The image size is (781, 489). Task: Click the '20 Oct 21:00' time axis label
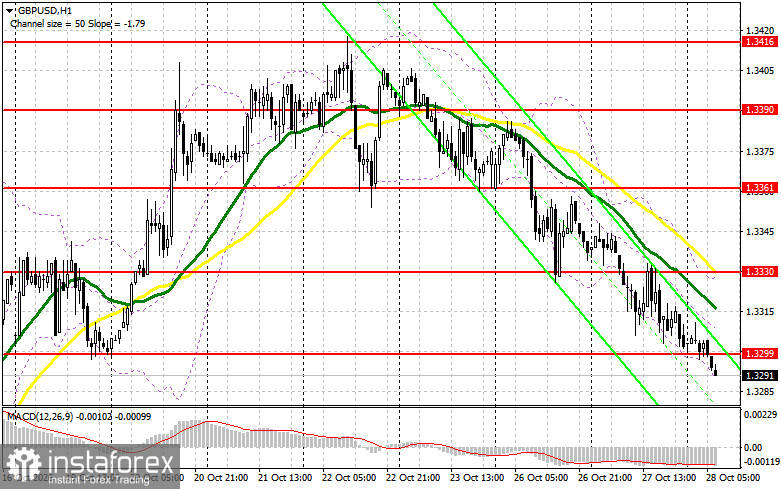pos(221,478)
